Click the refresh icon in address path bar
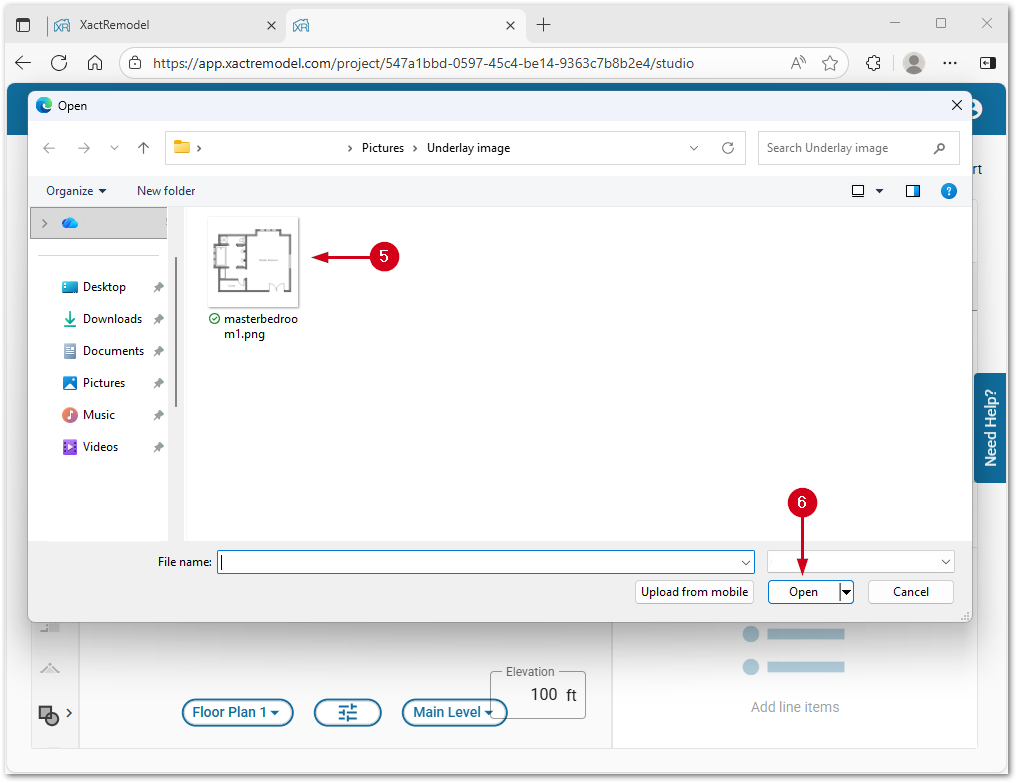This screenshot has width=1017, height=783. pos(728,148)
